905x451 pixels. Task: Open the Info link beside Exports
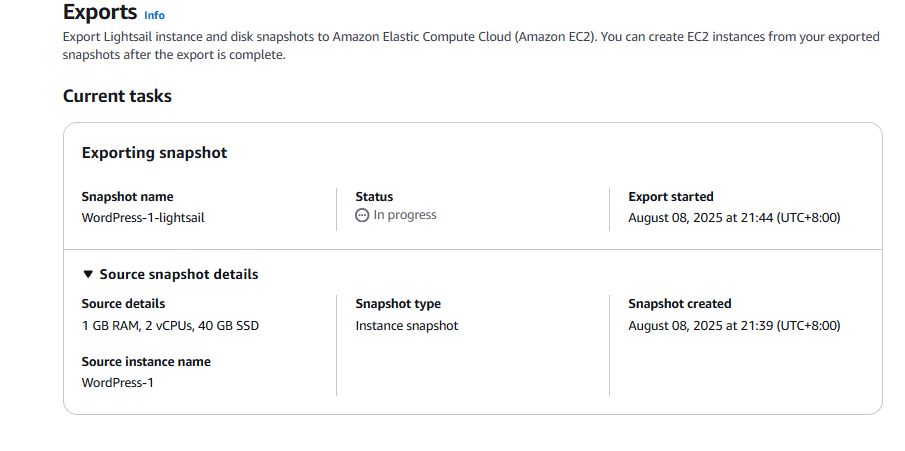pos(154,16)
